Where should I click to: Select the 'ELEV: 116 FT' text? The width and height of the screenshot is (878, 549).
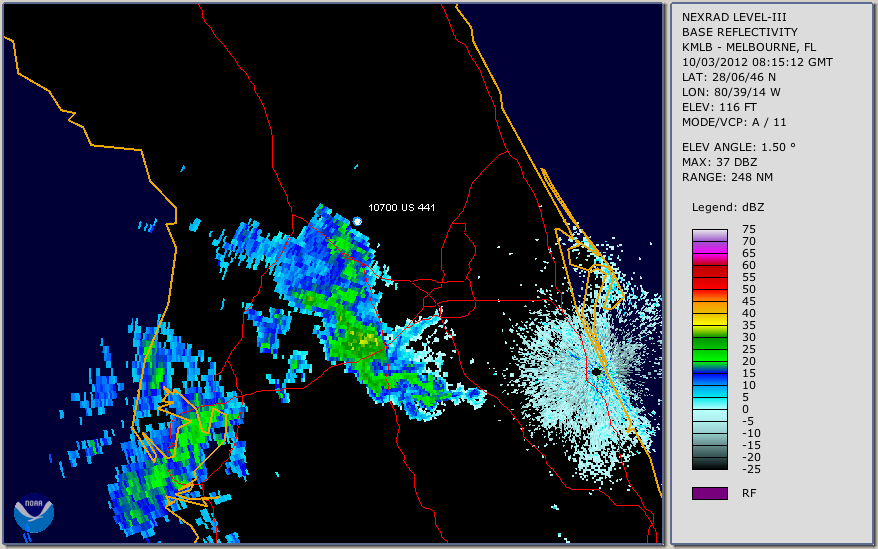point(719,107)
